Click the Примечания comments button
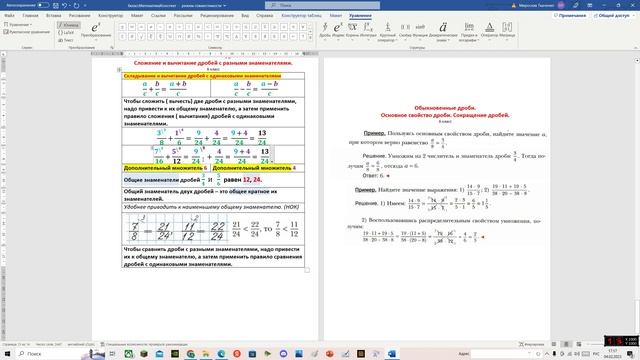The image size is (640, 360). (x=570, y=16)
